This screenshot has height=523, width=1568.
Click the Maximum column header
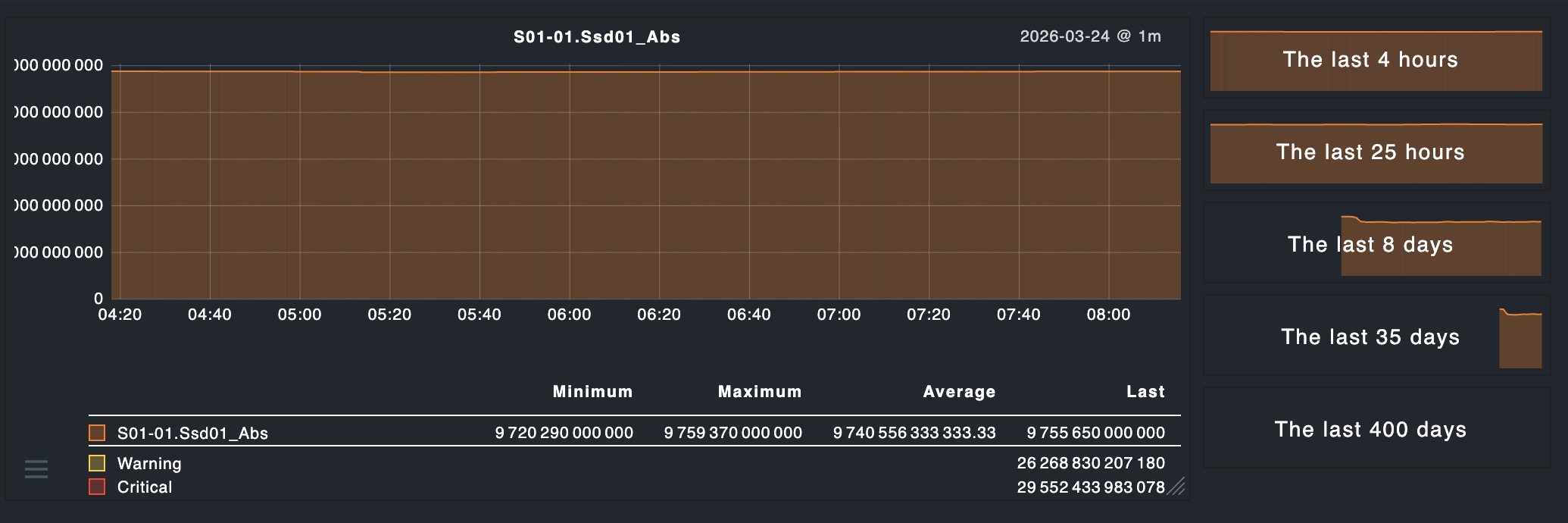pyautogui.click(x=760, y=392)
